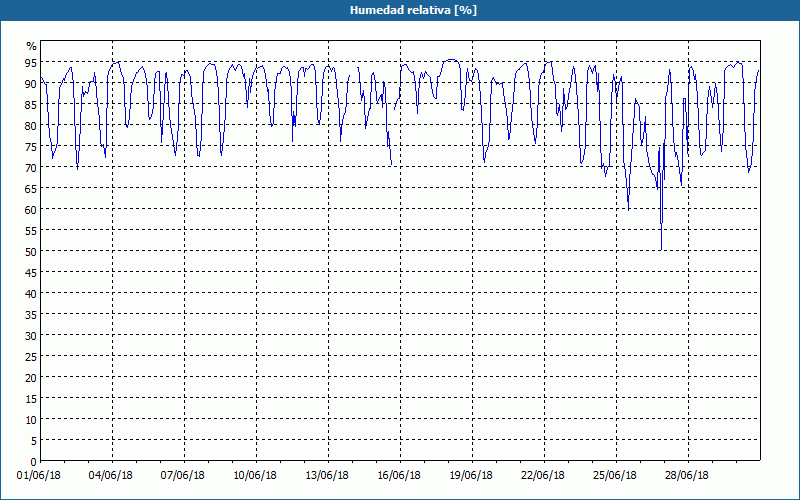Viewport: 800px width, 500px height.
Task: Select the 04/06/18 date label
Action: click(x=111, y=475)
